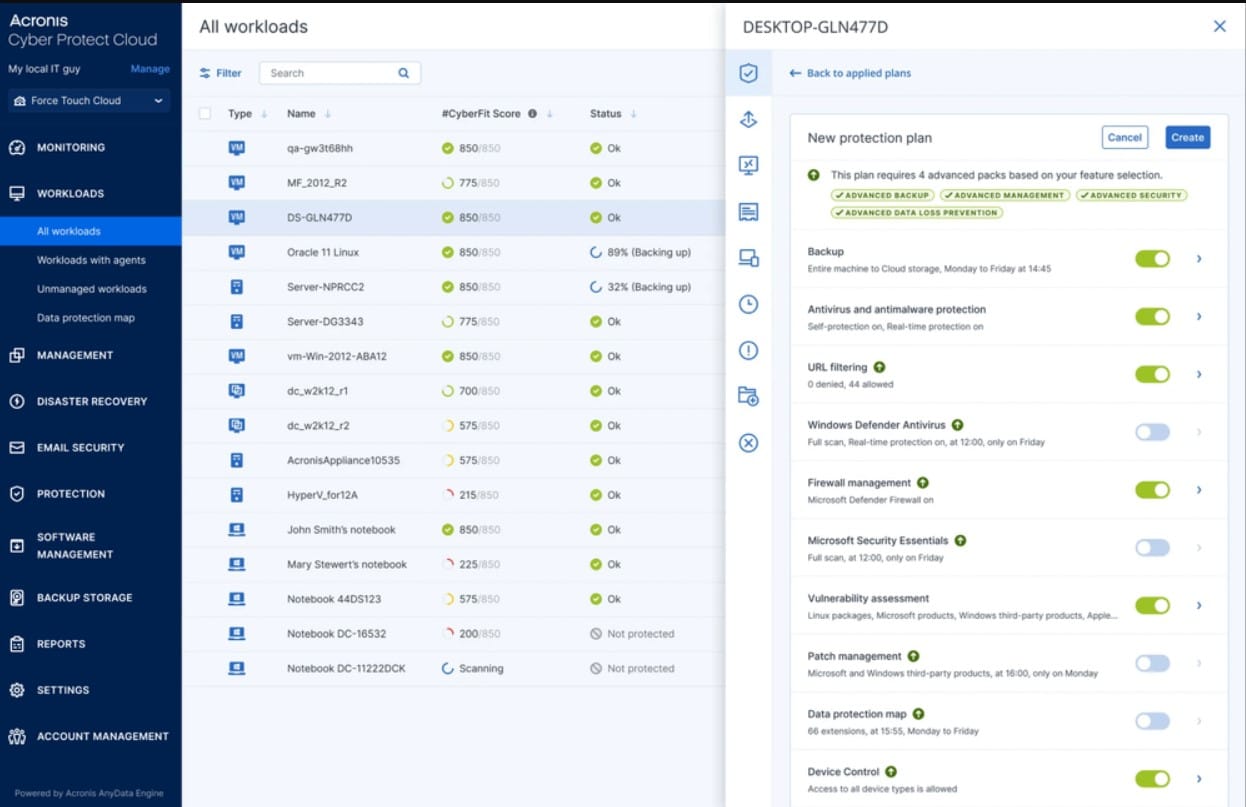Click the Disaster Recovery icon in left navigation
The width and height of the screenshot is (1246, 807).
click(x=17, y=402)
